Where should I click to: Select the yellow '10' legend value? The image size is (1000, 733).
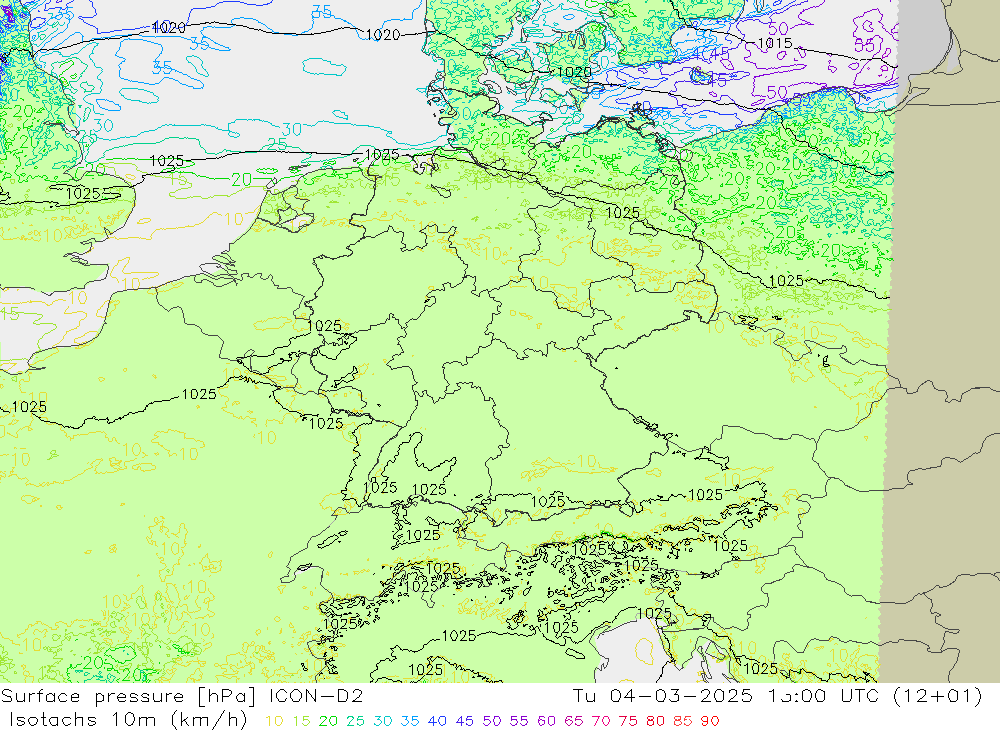(274, 721)
